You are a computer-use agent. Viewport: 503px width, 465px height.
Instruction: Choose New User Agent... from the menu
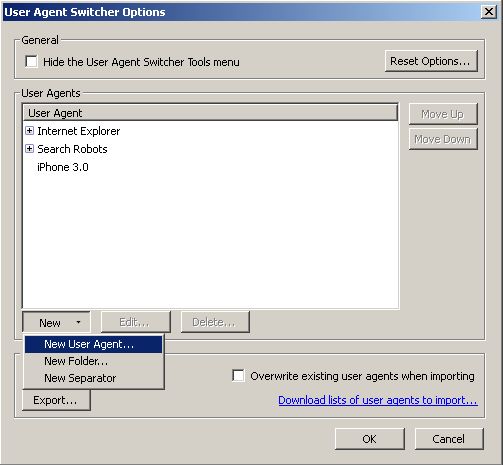[93, 344]
